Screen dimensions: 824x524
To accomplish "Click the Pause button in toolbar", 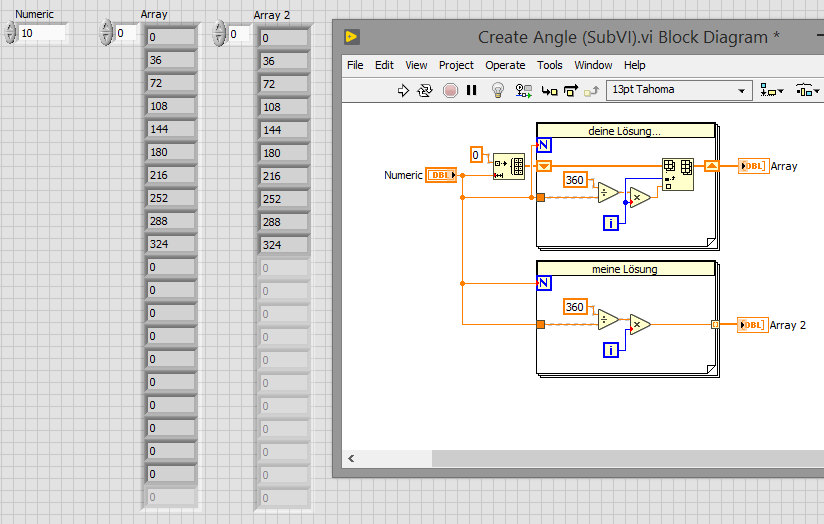I will point(472,90).
